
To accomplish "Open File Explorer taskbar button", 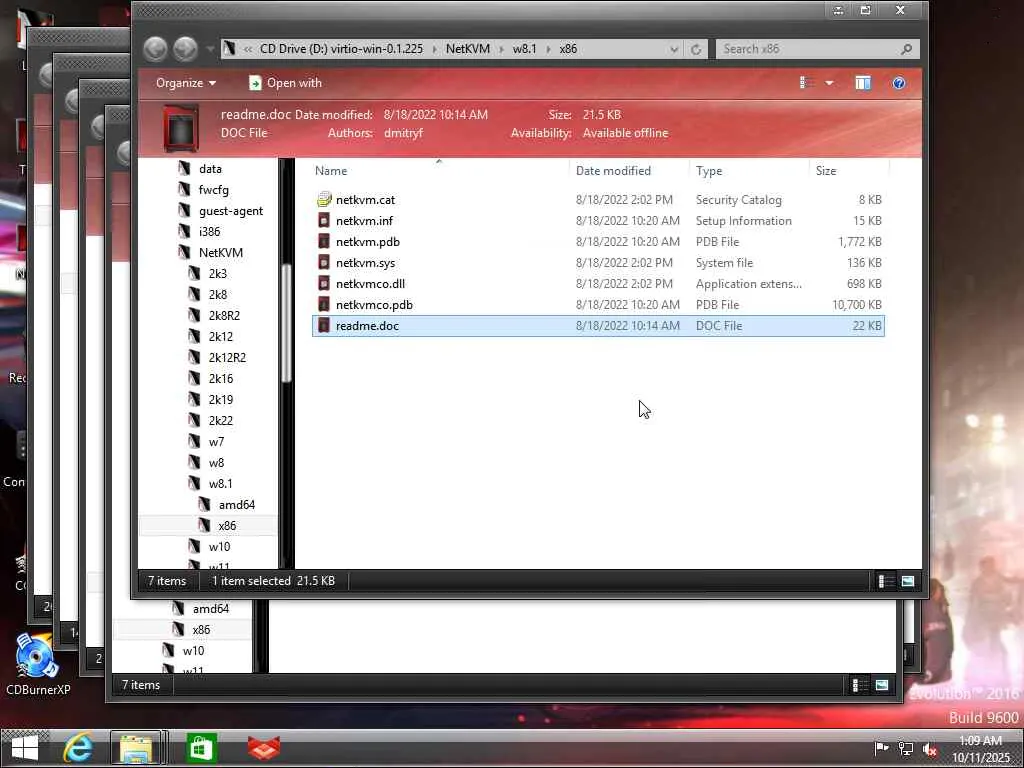I will (136, 748).
